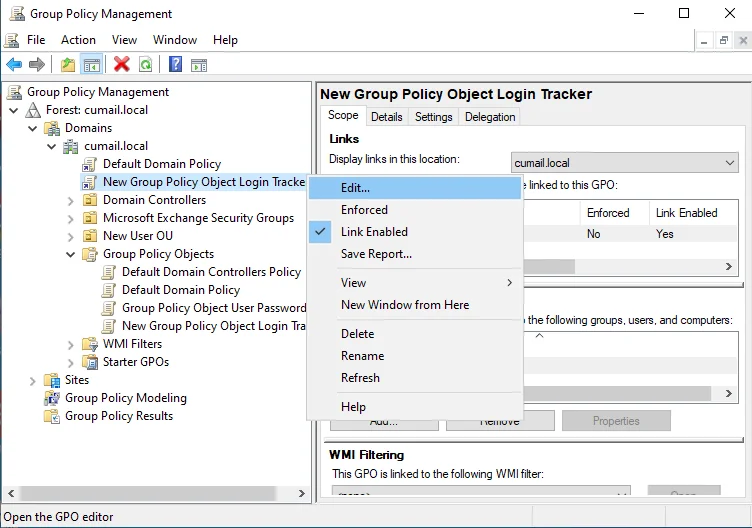The height and width of the screenshot is (528, 752).
Task: Choose Rename from the context menu
Action: click(415, 356)
